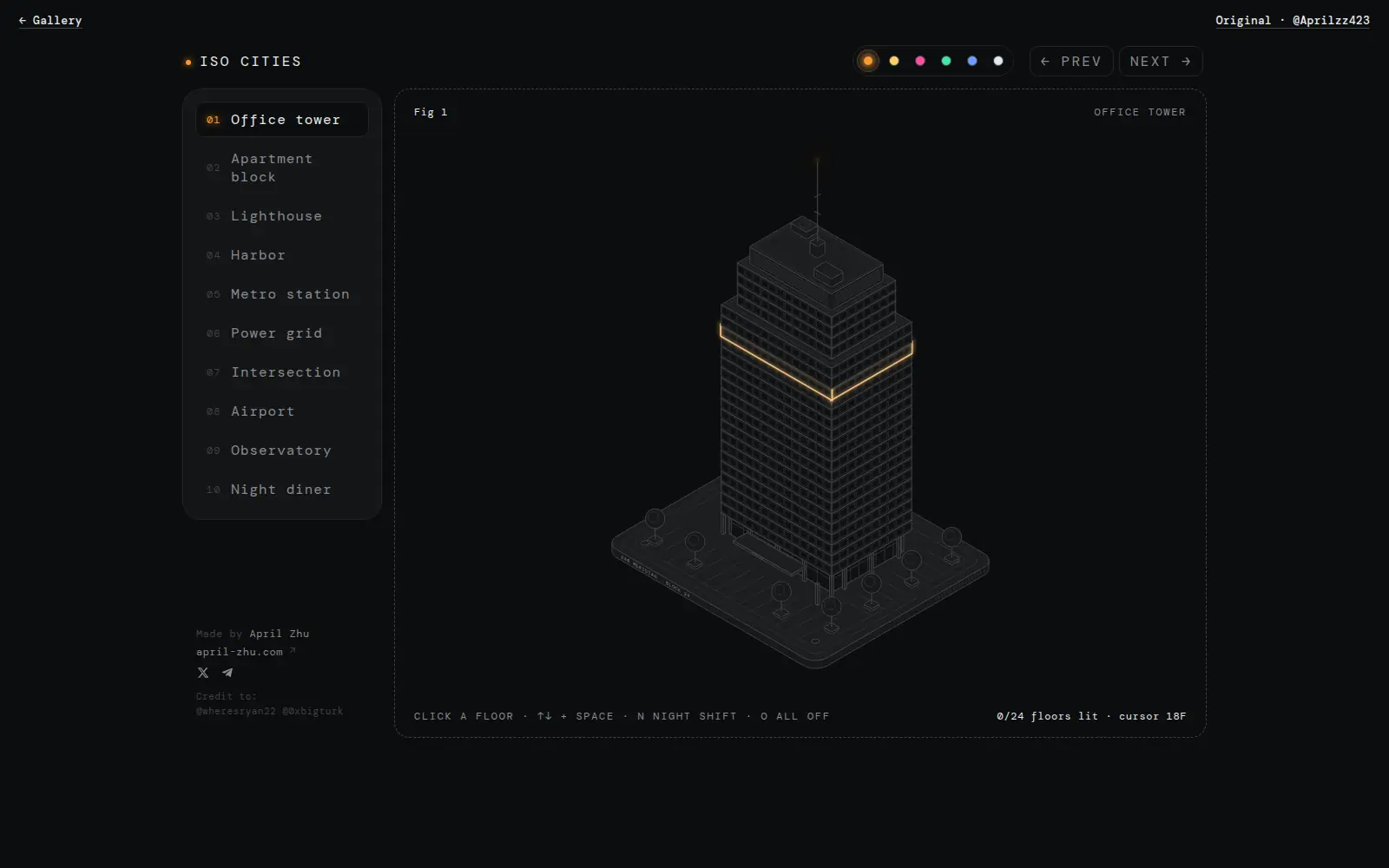The height and width of the screenshot is (868, 1389).
Task: Select Airport in the scene list
Action: (x=282, y=411)
